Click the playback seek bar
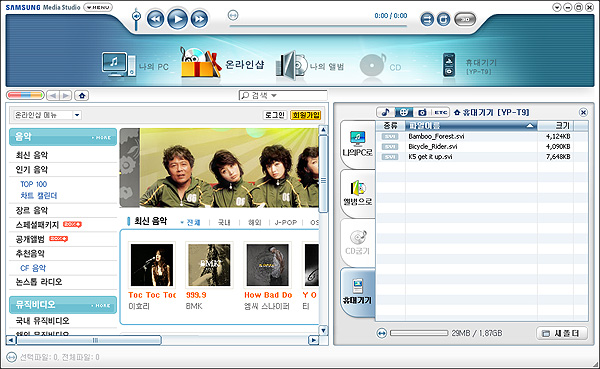The height and width of the screenshot is (369, 600). click(x=318, y=26)
